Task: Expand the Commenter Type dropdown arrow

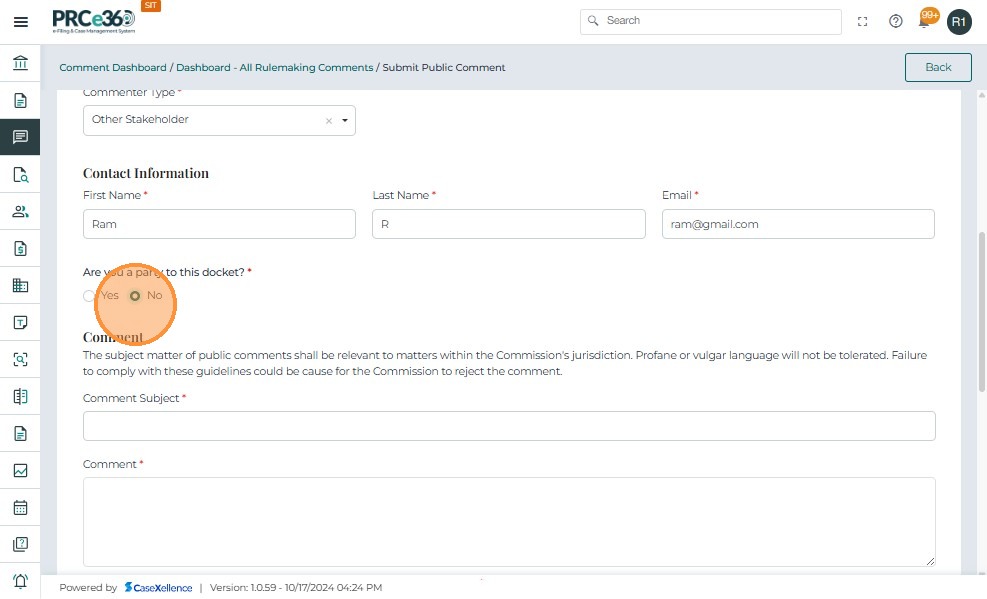Action: (345, 120)
